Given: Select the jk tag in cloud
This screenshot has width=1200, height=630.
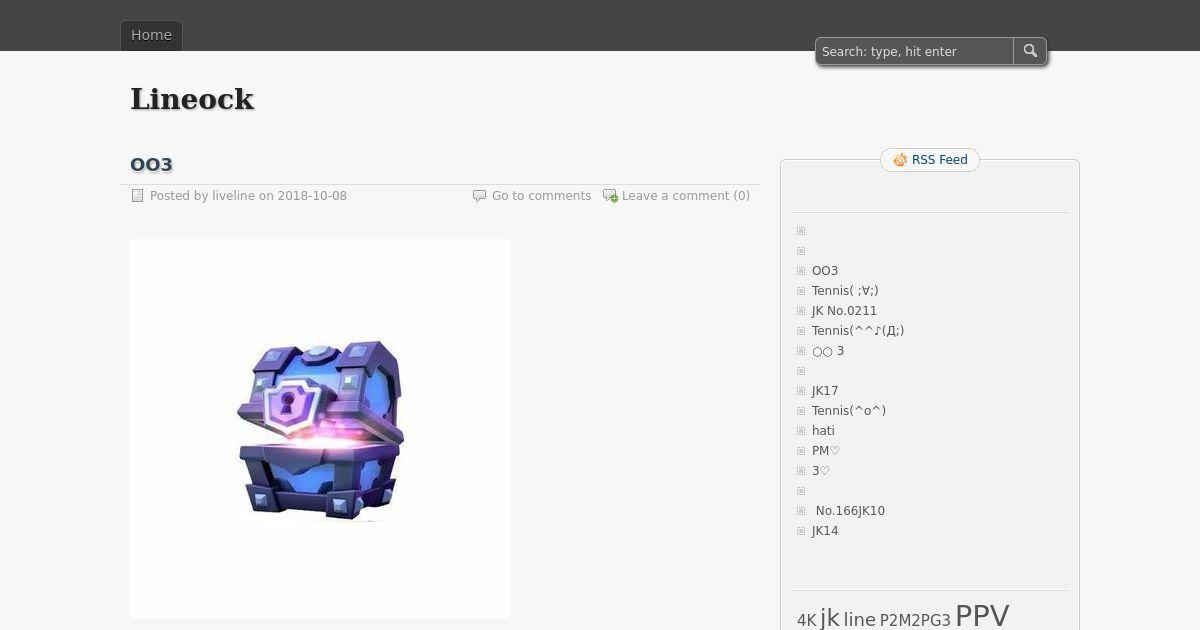Looking at the screenshot, I should coord(830,618).
